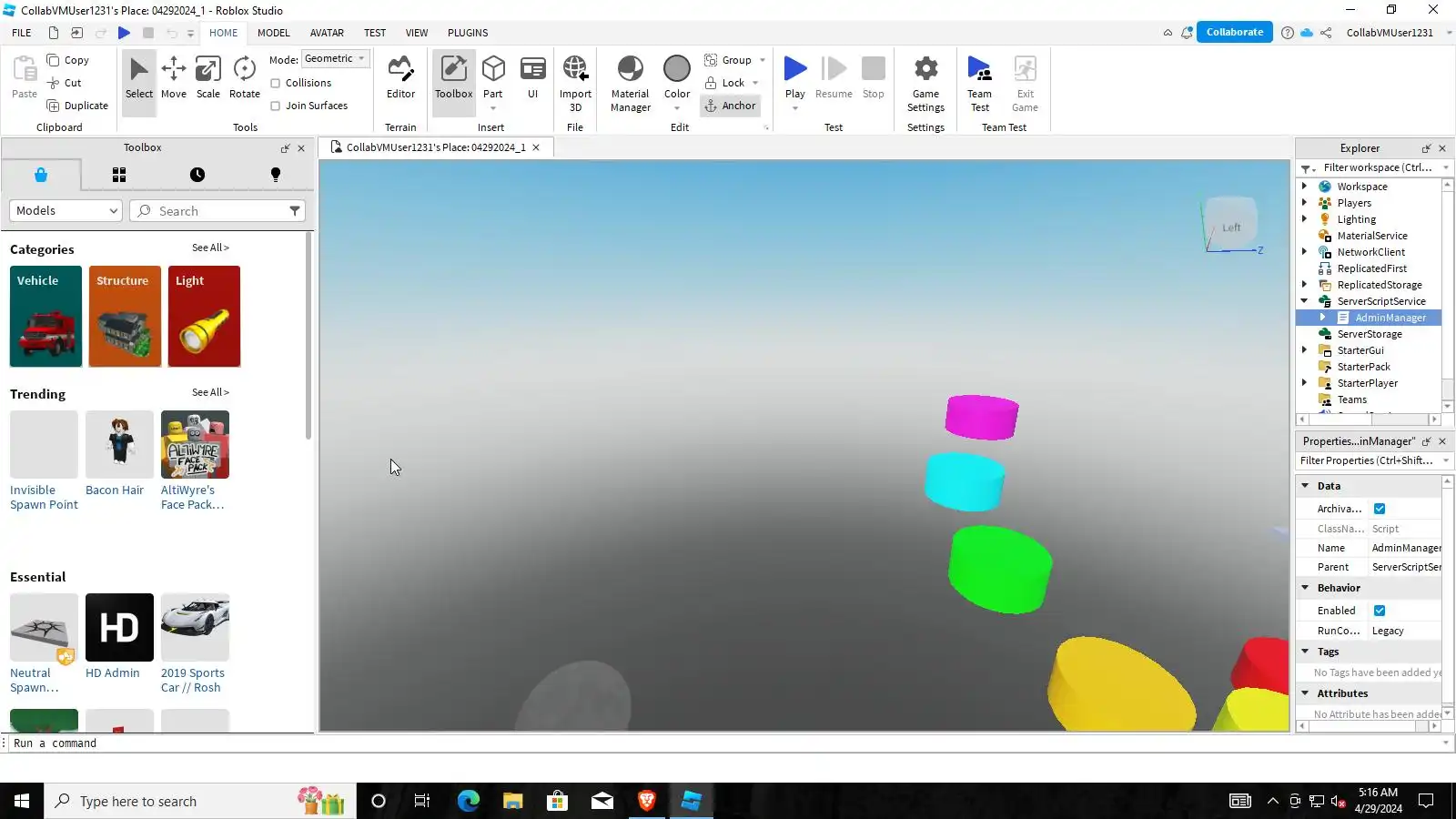Viewport: 1456px width, 819px height.
Task: Open the Toolbox Recent tab
Action: [197, 175]
